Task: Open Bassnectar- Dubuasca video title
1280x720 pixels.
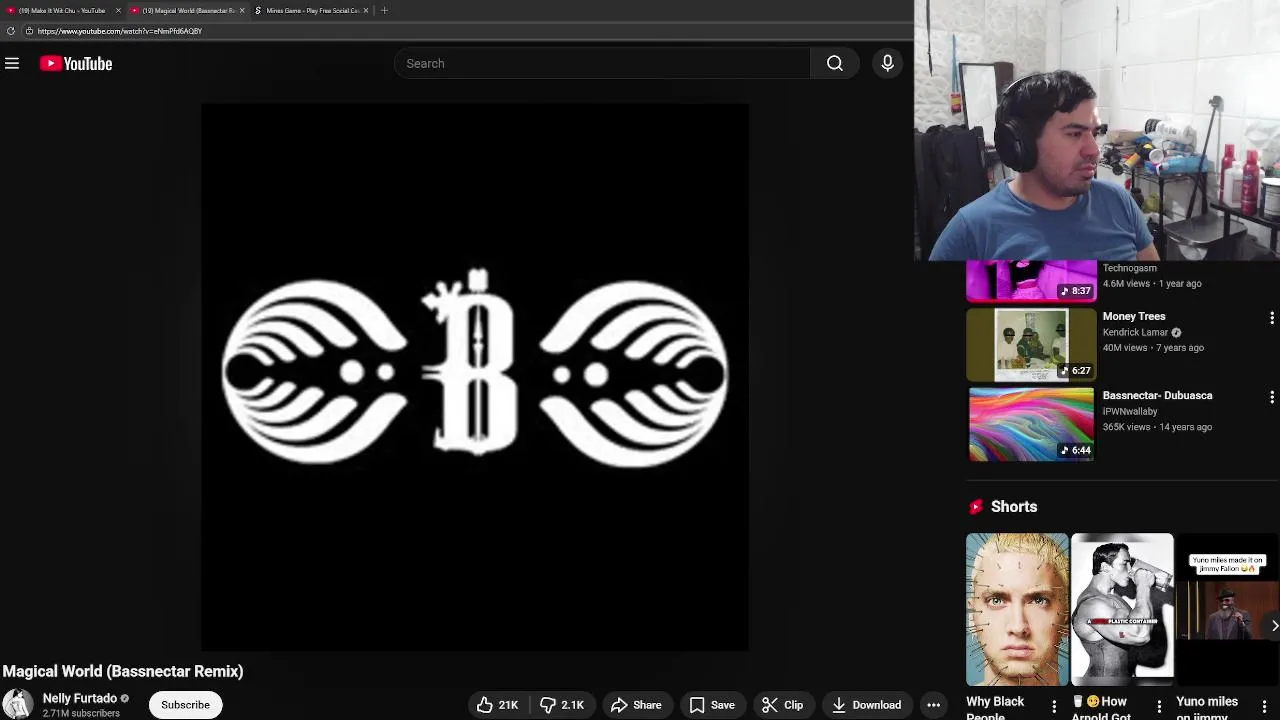Action: pos(1157,395)
